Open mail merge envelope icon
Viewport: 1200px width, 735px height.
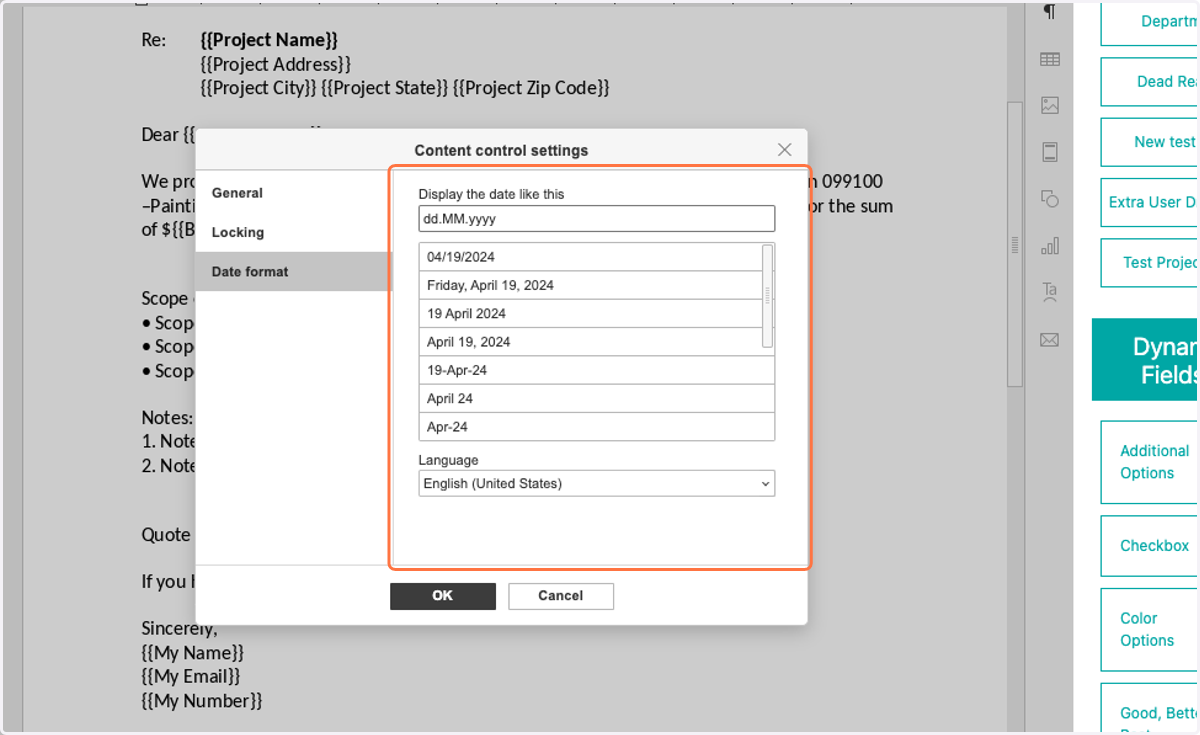pyautogui.click(x=1049, y=340)
